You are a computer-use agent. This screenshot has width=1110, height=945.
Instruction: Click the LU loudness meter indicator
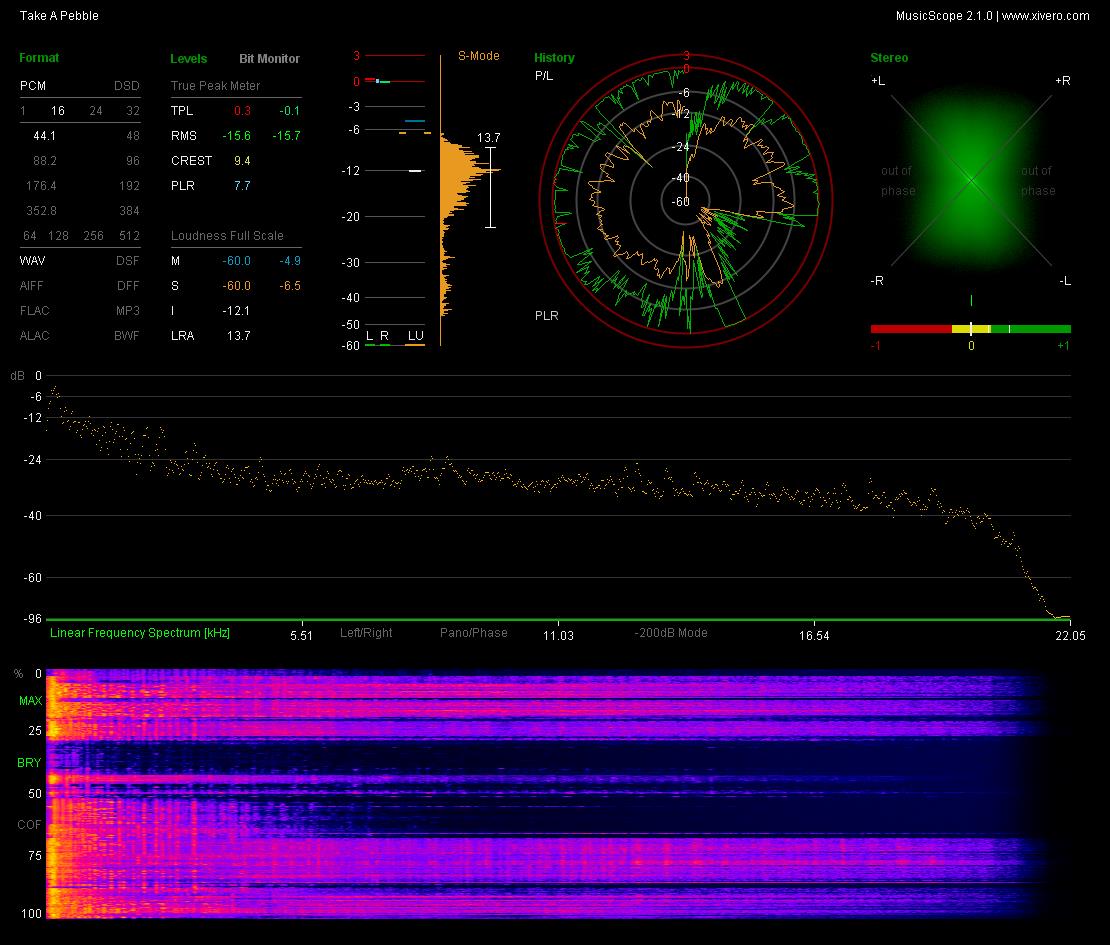(416, 336)
